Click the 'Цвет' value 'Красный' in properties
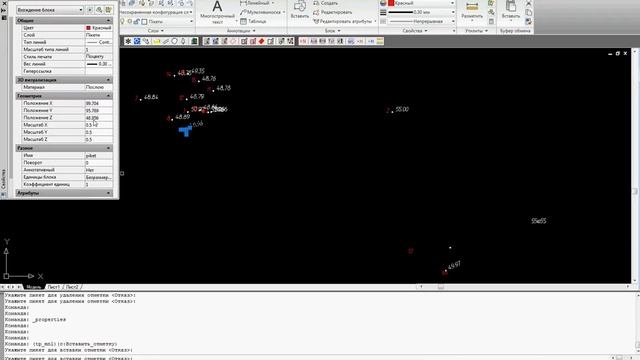The width and height of the screenshot is (640, 360). pyautogui.click(x=98, y=28)
